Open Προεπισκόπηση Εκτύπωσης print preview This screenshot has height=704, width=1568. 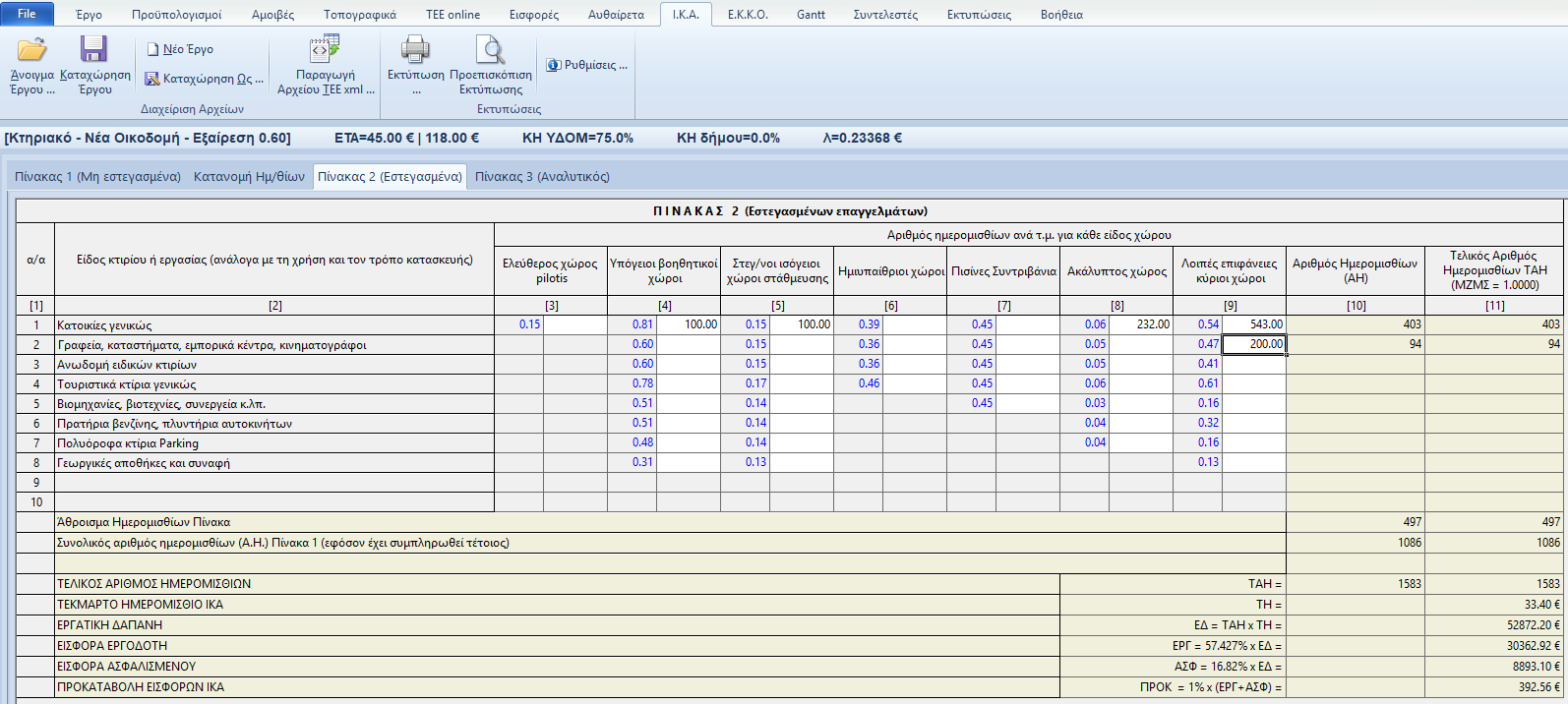tap(490, 50)
